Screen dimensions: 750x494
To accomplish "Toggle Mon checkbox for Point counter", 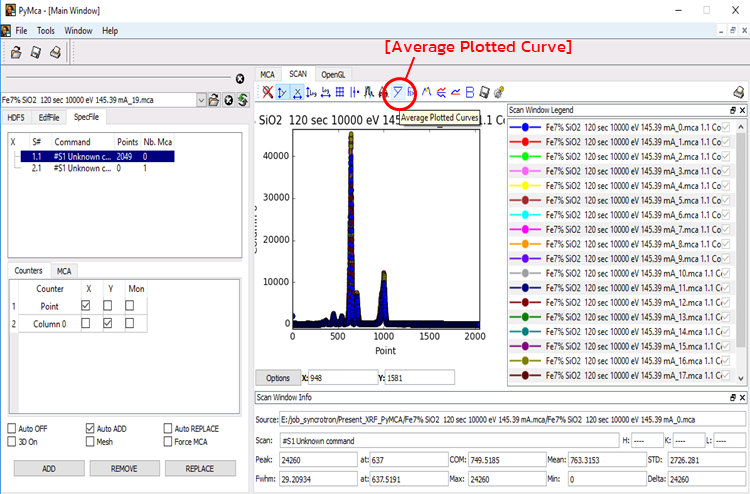I will pyautogui.click(x=130, y=305).
